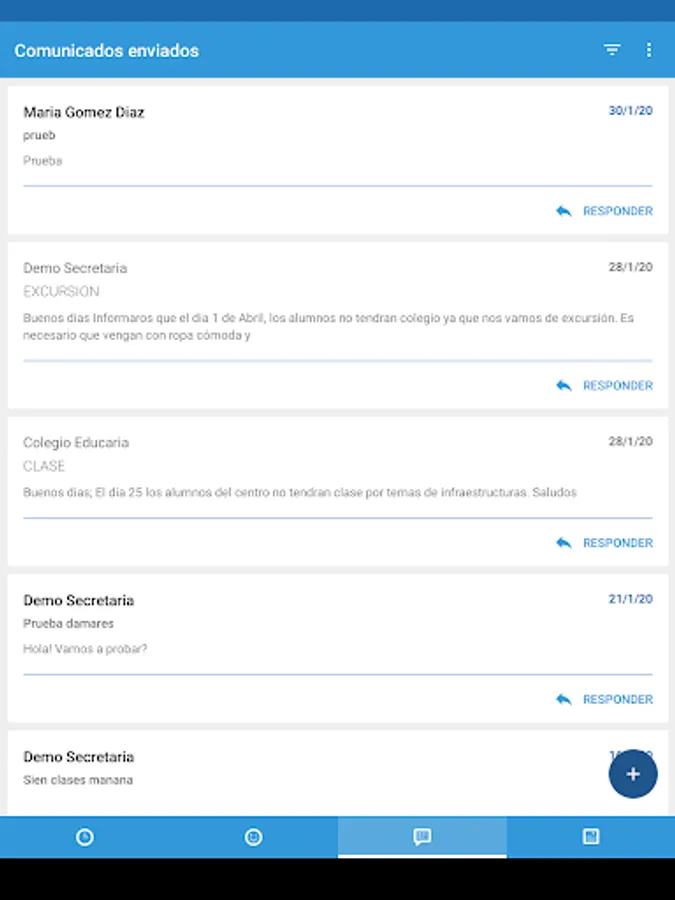The image size is (675, 900).
Task: Select the chat messages bottom tab
Action: point(422,837)
